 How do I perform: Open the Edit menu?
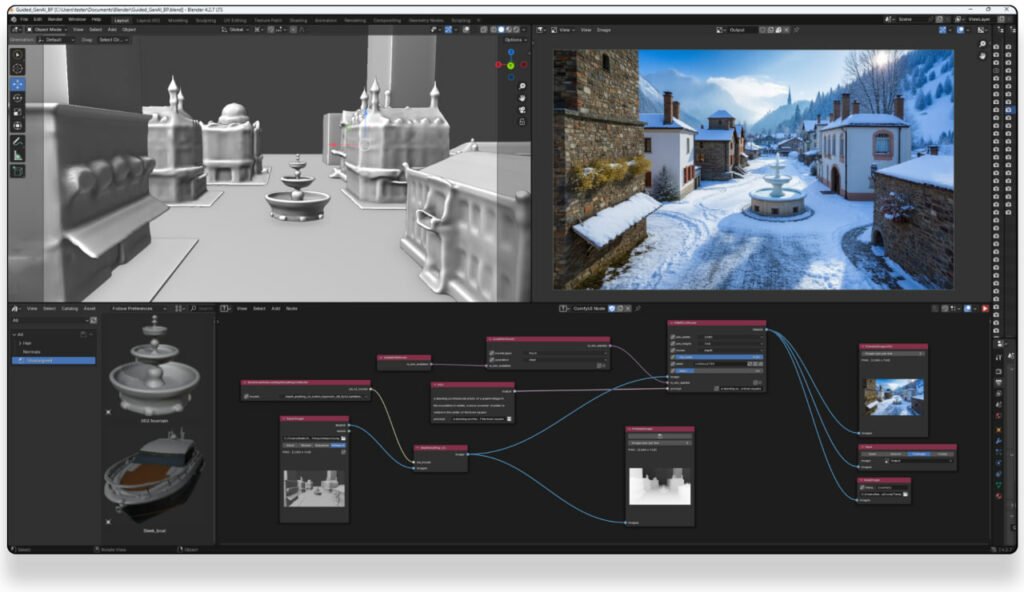pos(37,19)
